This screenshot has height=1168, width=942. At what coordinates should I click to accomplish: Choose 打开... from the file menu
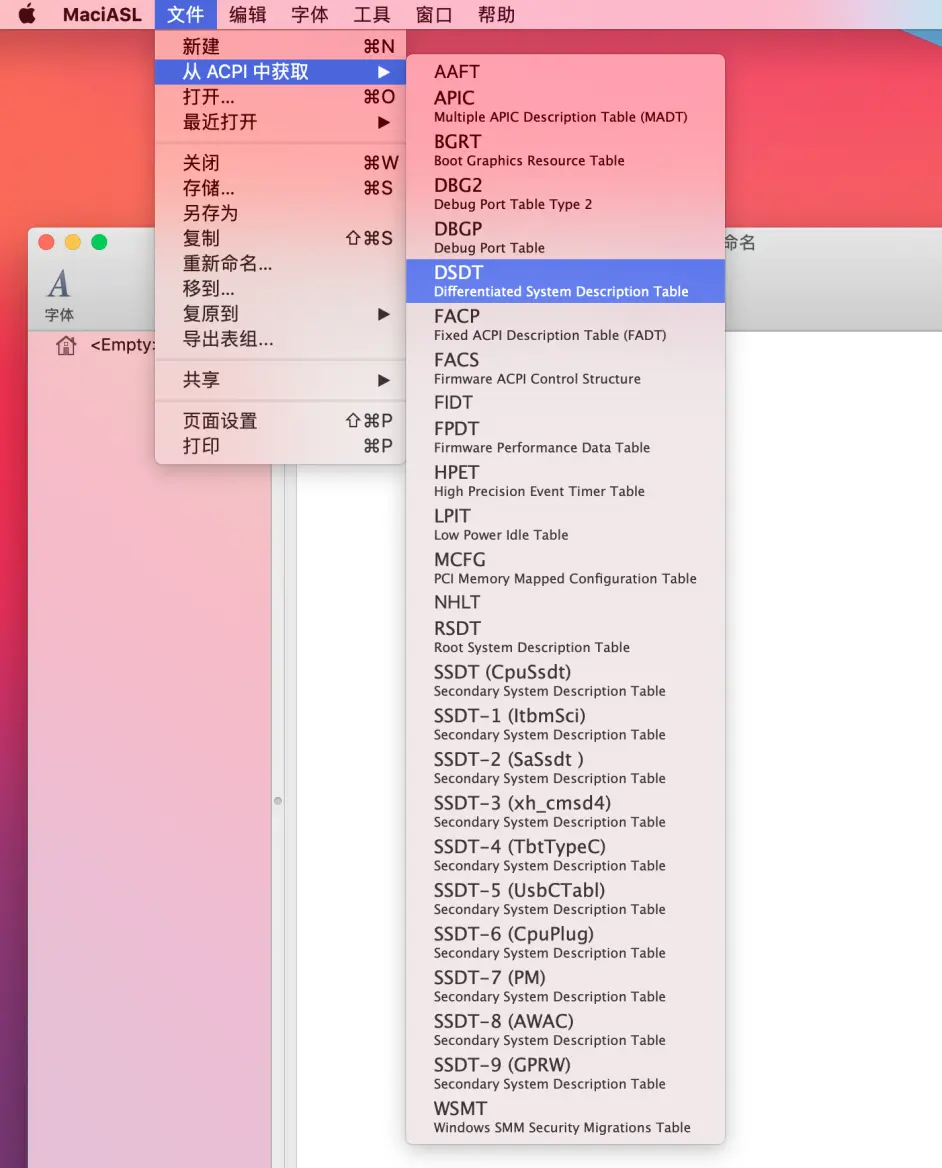click(280, 97)
